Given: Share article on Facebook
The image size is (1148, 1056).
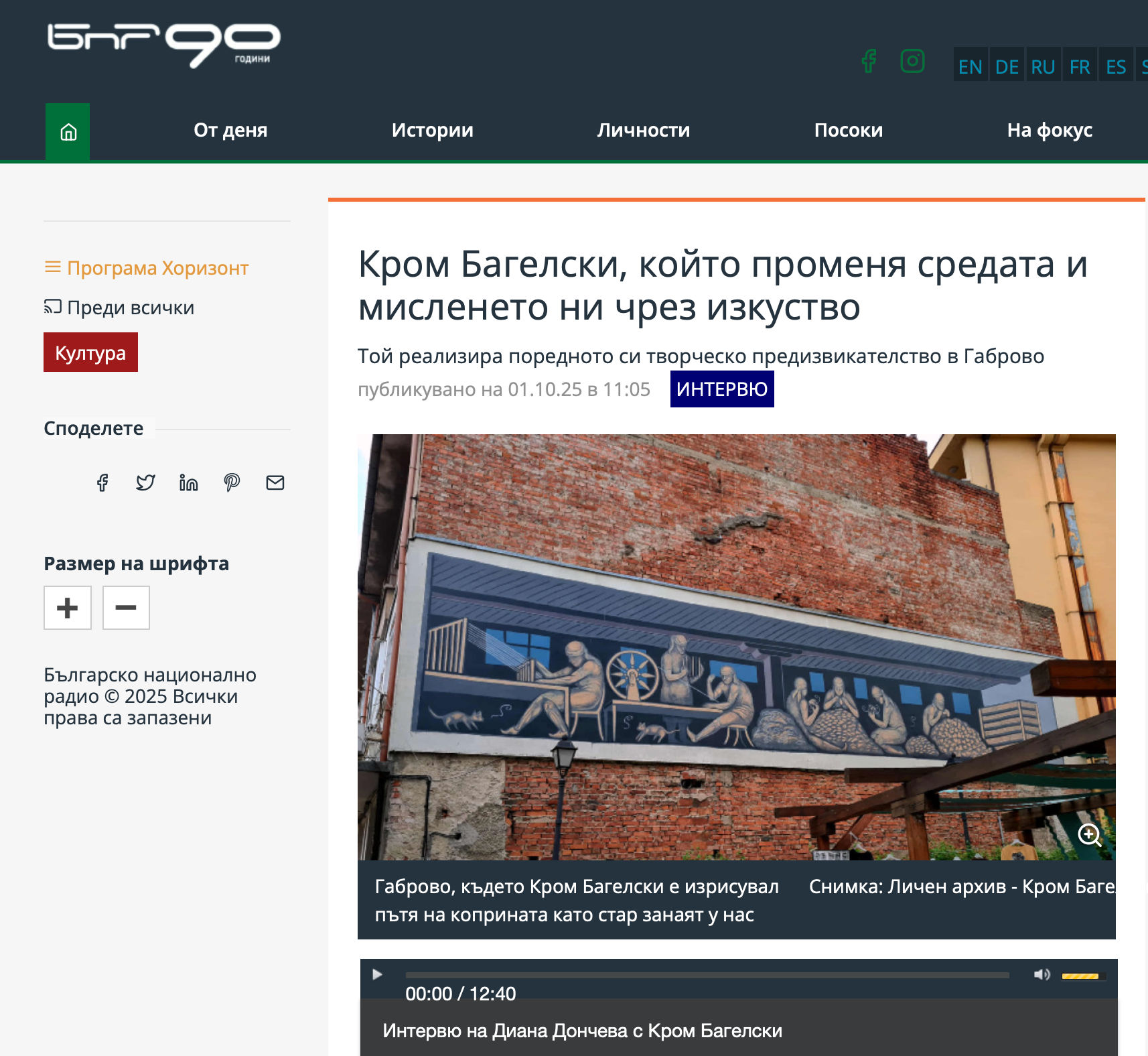Looking at the screenshot, I should pos(102,482).
